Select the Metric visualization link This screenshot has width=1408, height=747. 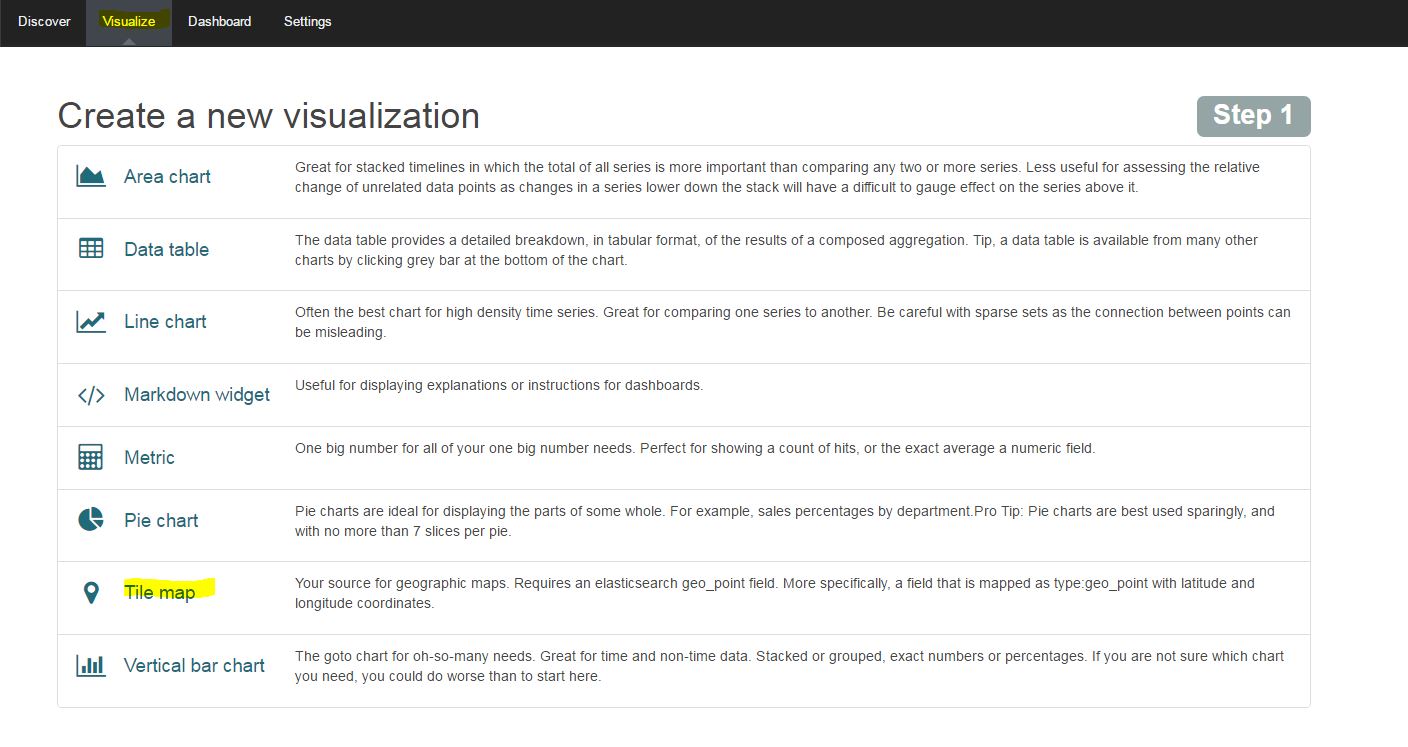149,458
